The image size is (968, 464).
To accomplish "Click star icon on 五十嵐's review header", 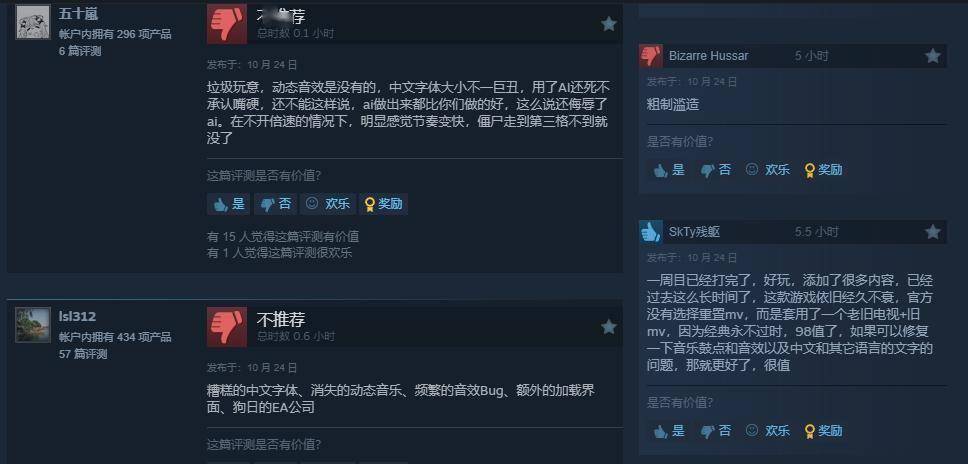I will pos(609,24).
